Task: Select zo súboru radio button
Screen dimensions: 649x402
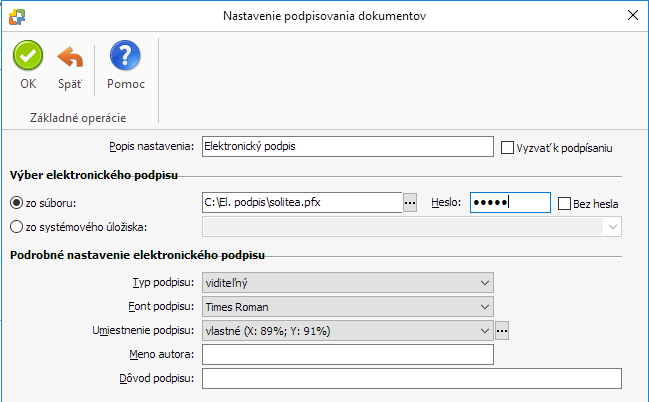Action: click(x=16, y=203)
